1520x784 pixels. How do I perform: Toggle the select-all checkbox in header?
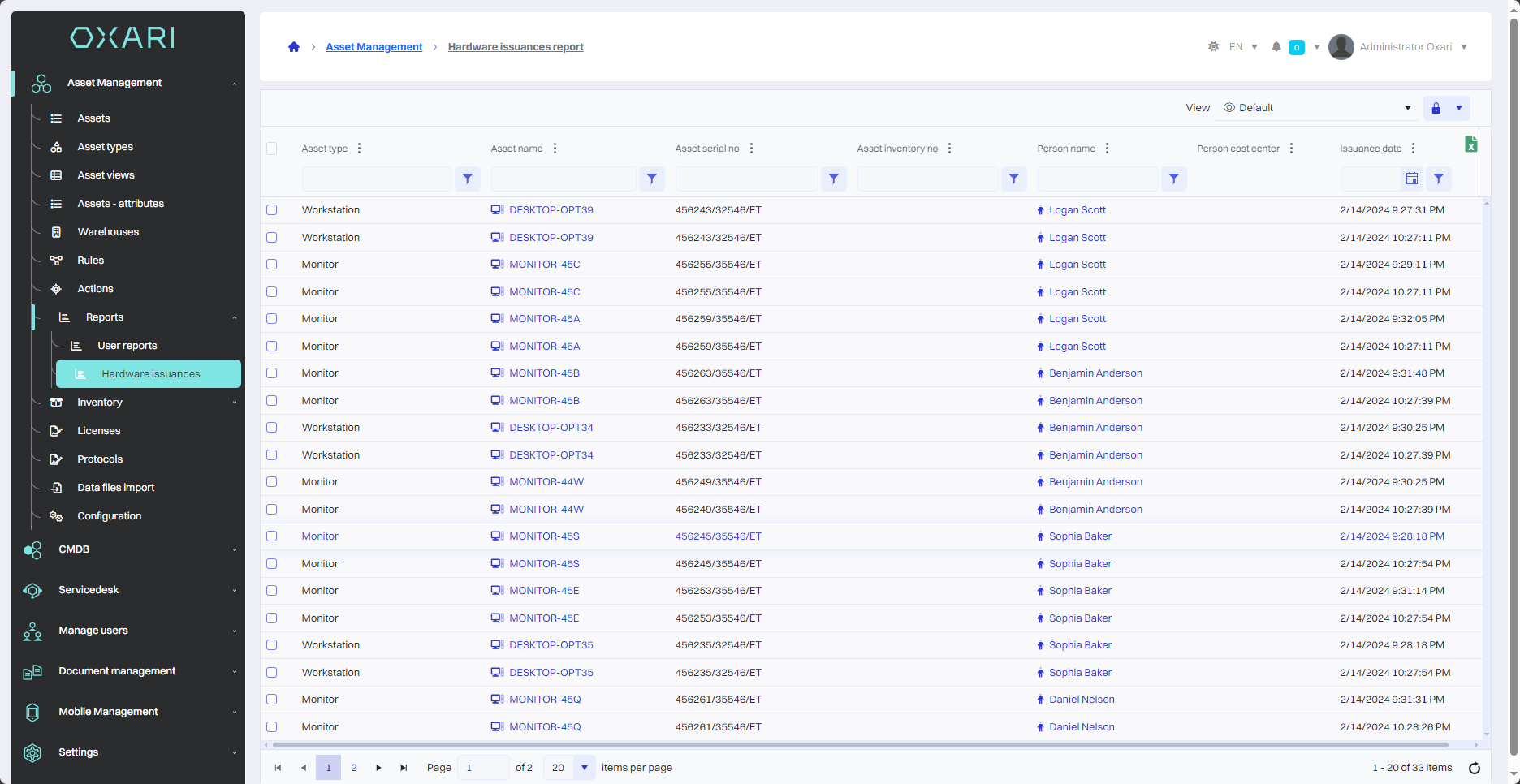pos(272,149)
